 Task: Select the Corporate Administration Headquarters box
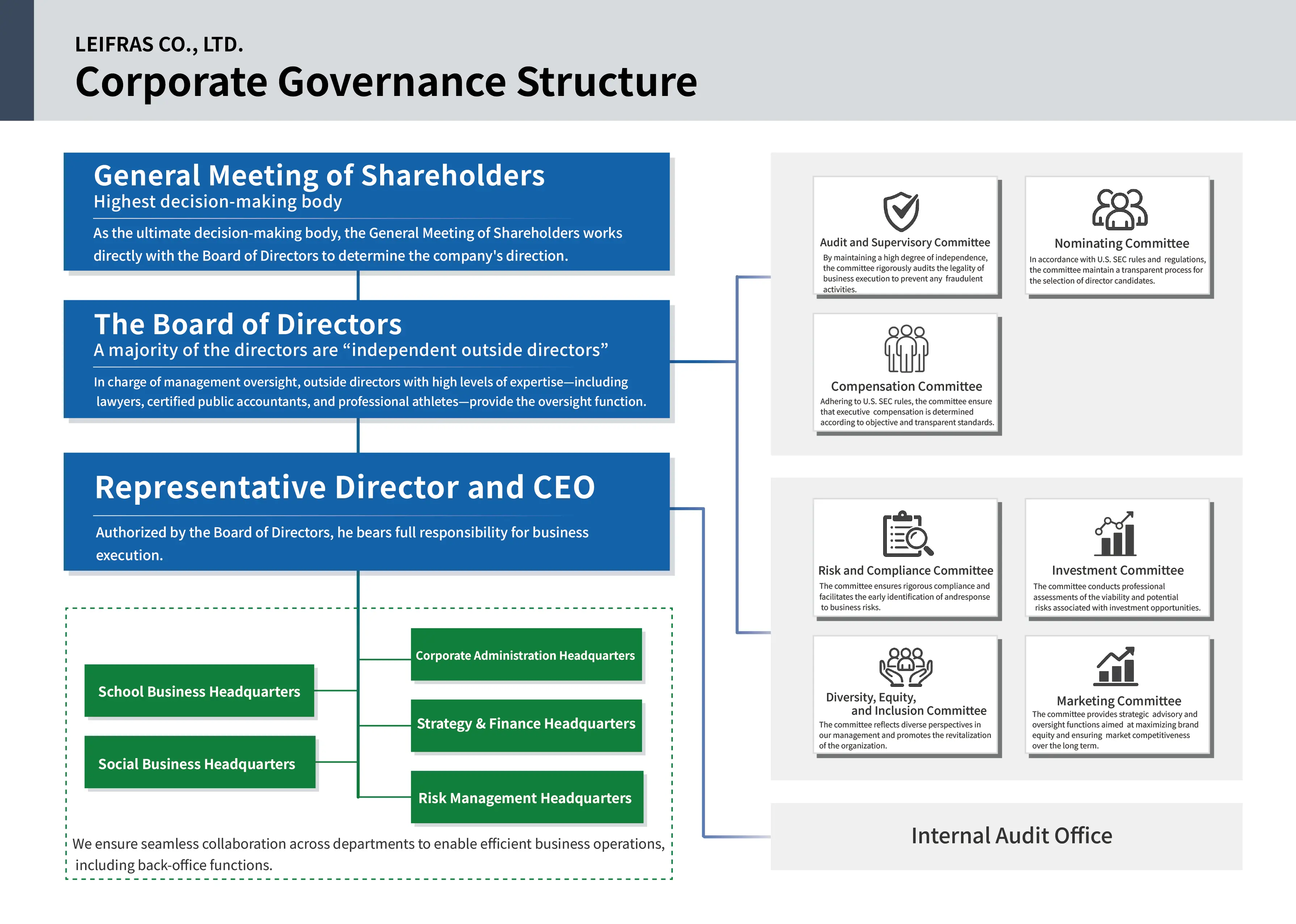pos(526,654)
